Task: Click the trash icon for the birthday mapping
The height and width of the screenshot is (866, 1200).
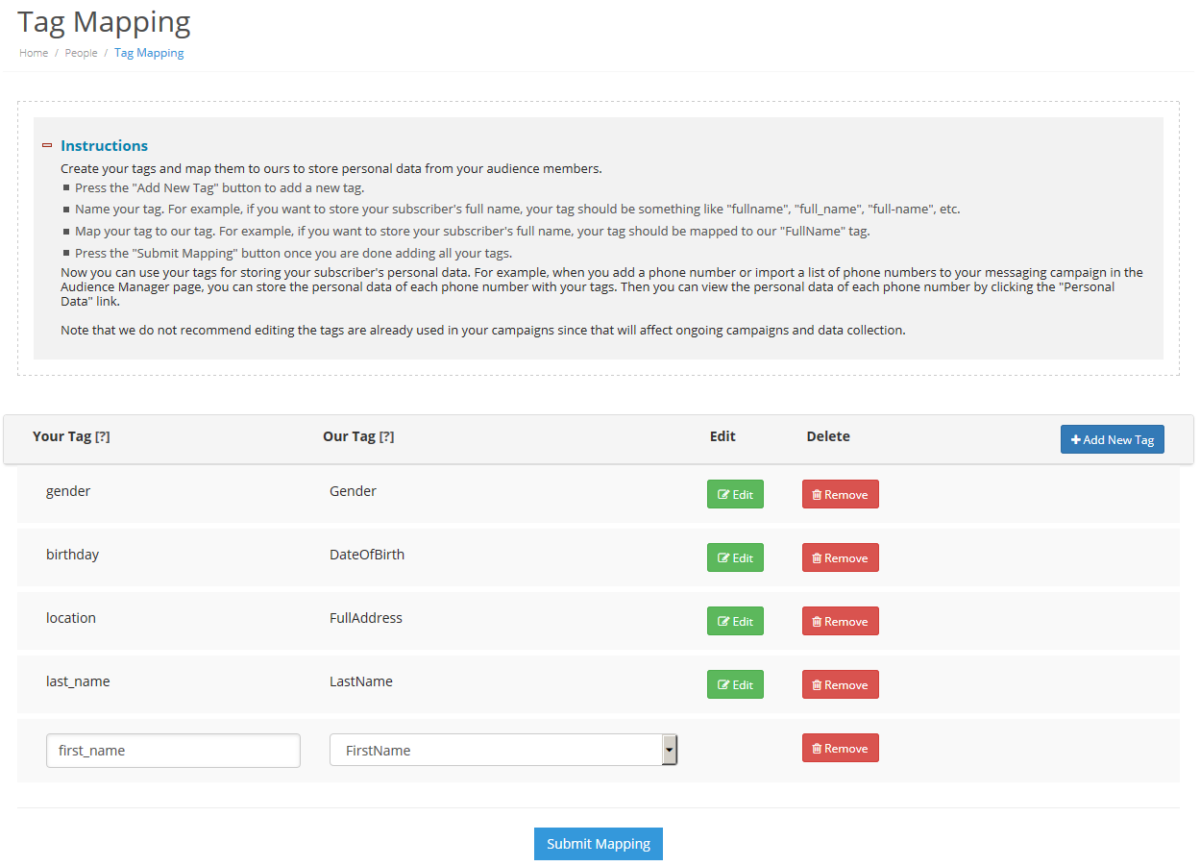Action: pos(818,557)
